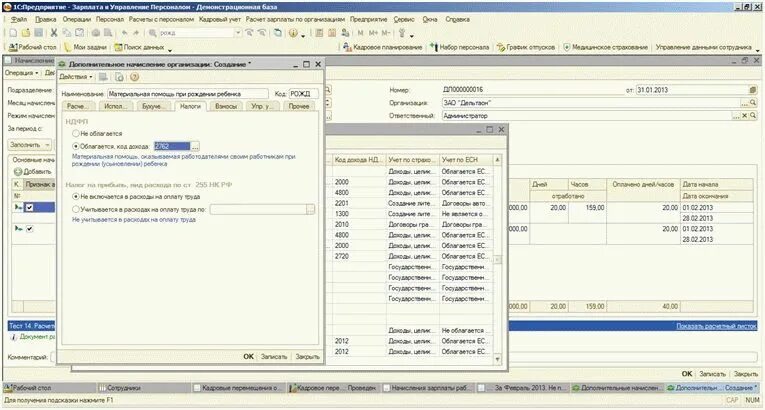Switch to the Прочее tab
This screenshot has height=410, width=765.
(299, 106)
